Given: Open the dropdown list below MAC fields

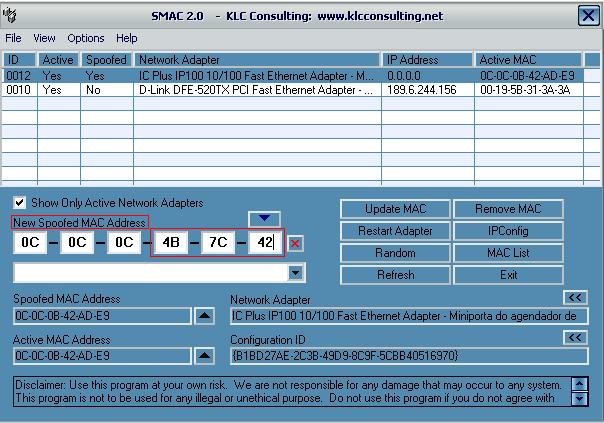Looking at the screenshot, I should [295, 273].
